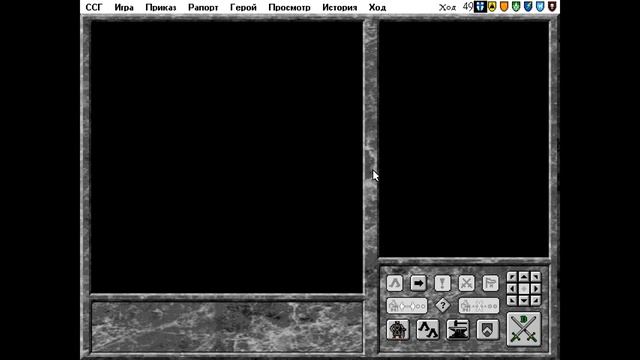
Task: Open the История menu
Action: click(339, 7)
